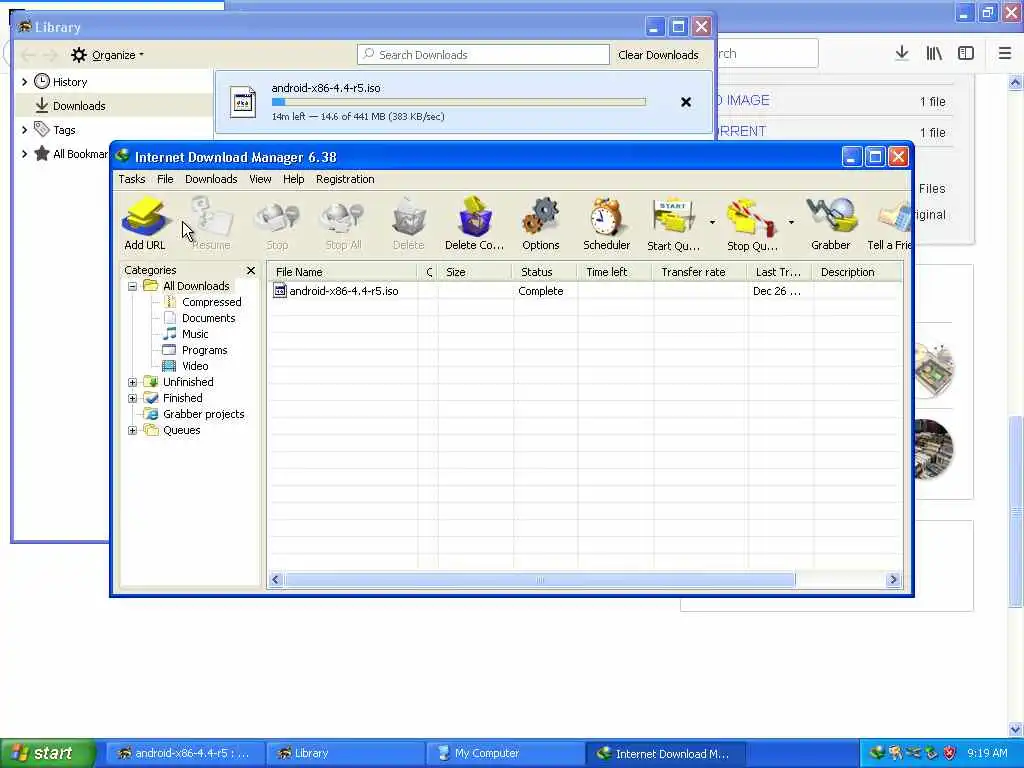Click the Search Downloads field in Library
1024x768 pixels.
pyautogui.click(x=483, y=55)
